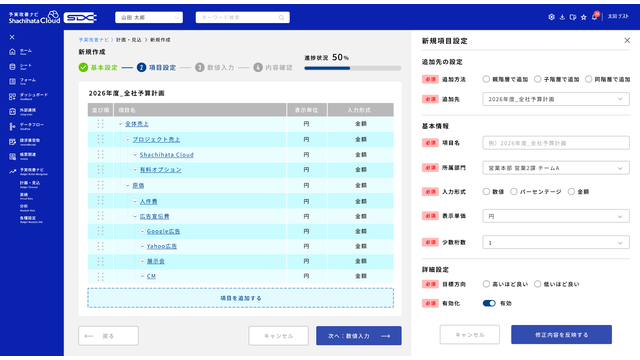
Task: Click the Shachihata Cloud logo
Action: tap(34, 17)
